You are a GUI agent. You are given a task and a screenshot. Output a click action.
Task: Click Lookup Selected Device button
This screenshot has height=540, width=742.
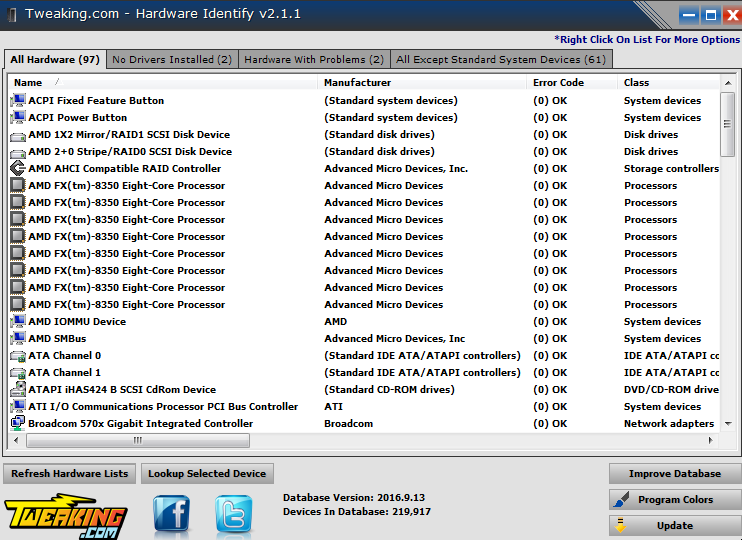click(207, 474)
